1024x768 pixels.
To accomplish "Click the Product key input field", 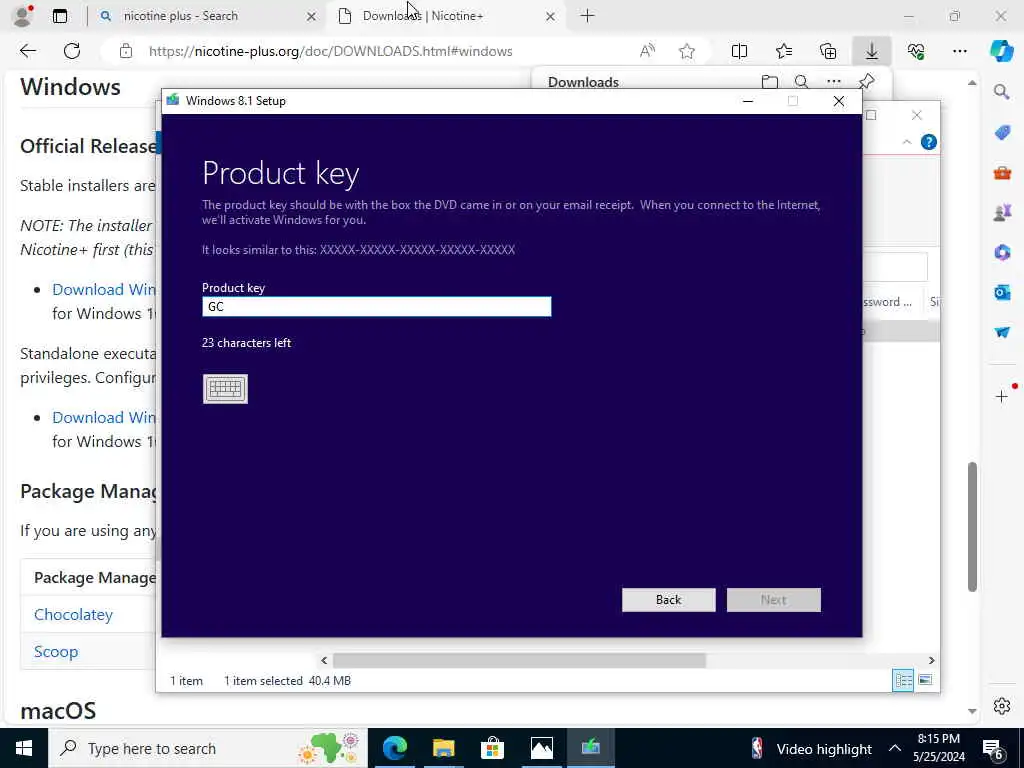I will click(376, 306).
